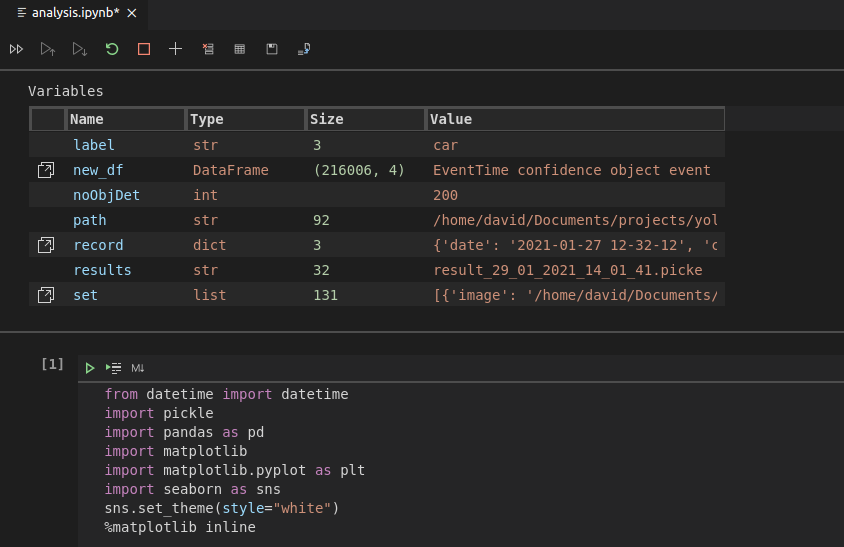Save the notebook using disk icon
This screenshot has width=844, height=547.
click(x=271, y=48)
